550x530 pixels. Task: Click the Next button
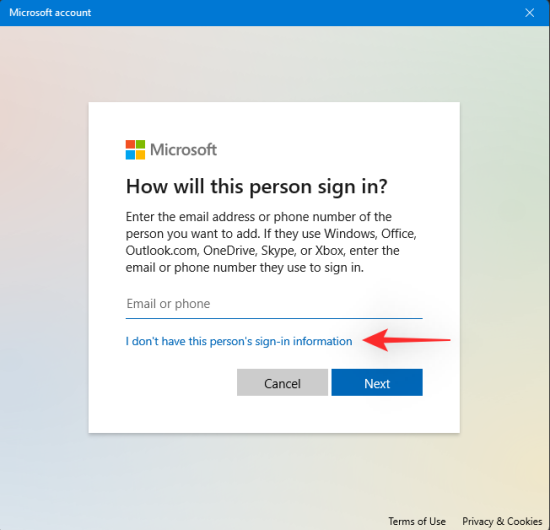(x=377, y=383)
